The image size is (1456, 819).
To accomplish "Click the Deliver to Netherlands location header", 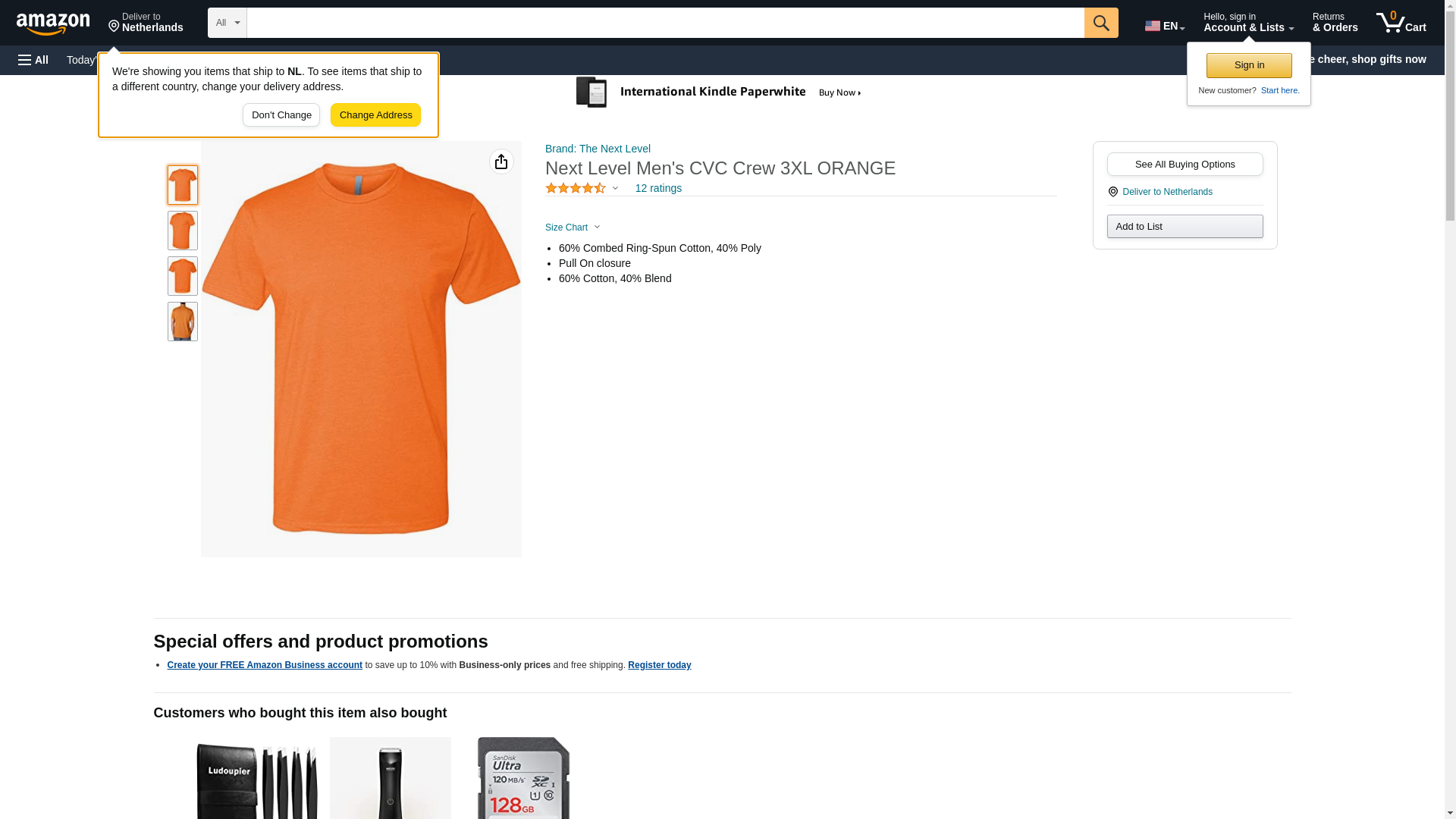I will (x=146, y=23).
